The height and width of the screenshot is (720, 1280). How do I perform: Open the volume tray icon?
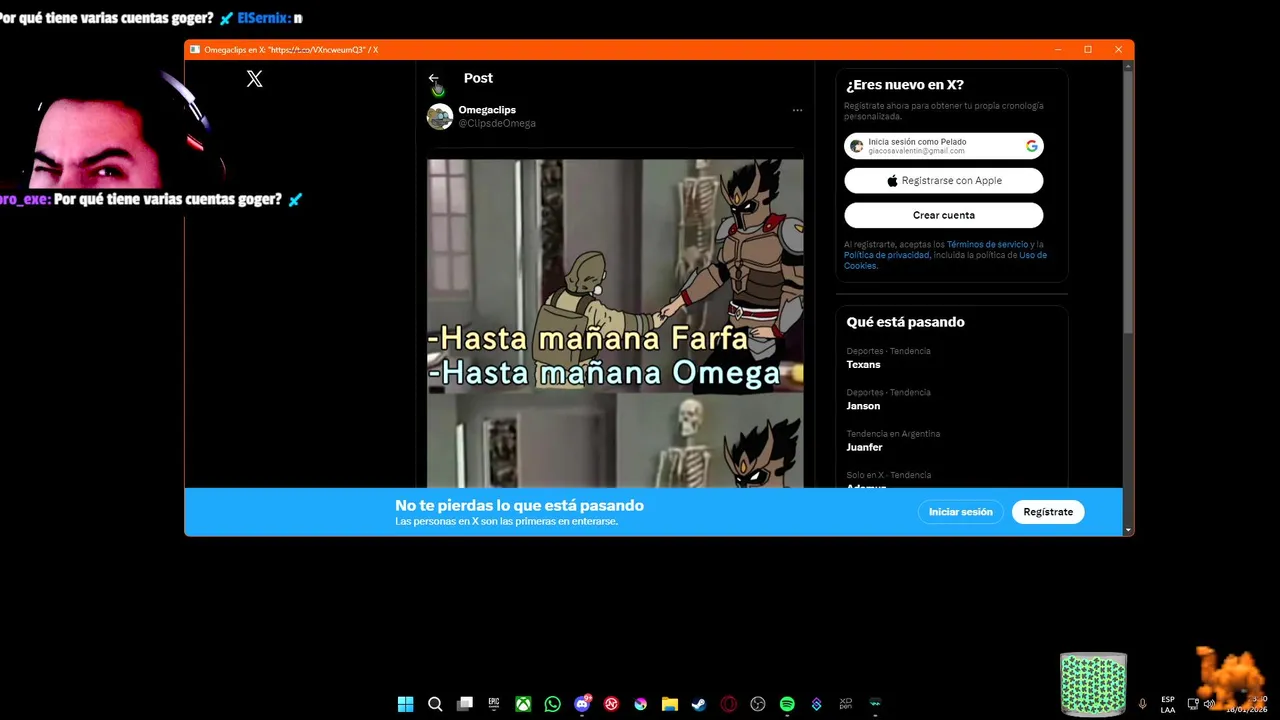point(1209,704)
